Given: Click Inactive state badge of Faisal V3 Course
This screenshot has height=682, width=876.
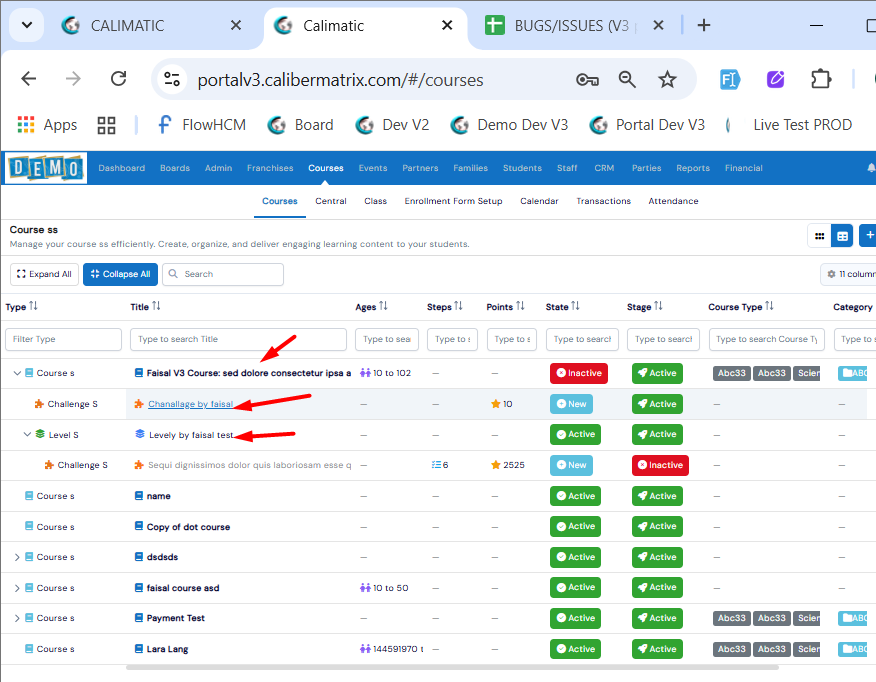Looking at the screenshot, I should click(x=579, y=373).
